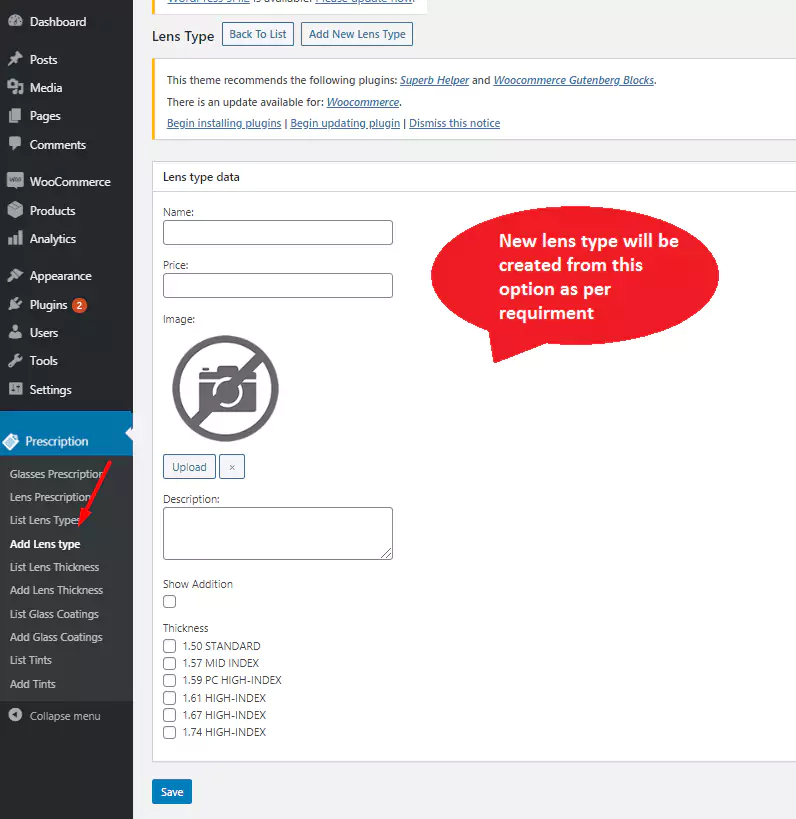Go to the Media menu
Image resolution: width=796 pixels, height=819 pixels.
tap(46, 88)
